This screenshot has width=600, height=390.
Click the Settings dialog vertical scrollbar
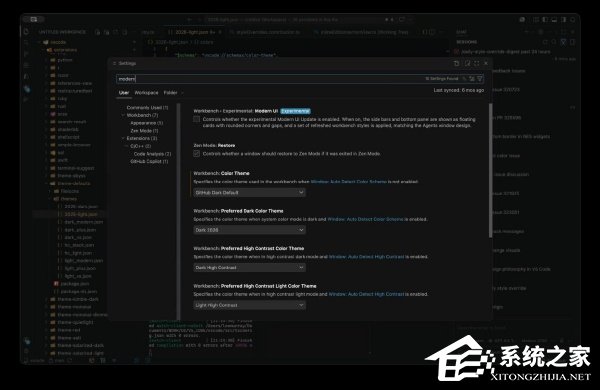pyautogui.click(x=490, y=170)
